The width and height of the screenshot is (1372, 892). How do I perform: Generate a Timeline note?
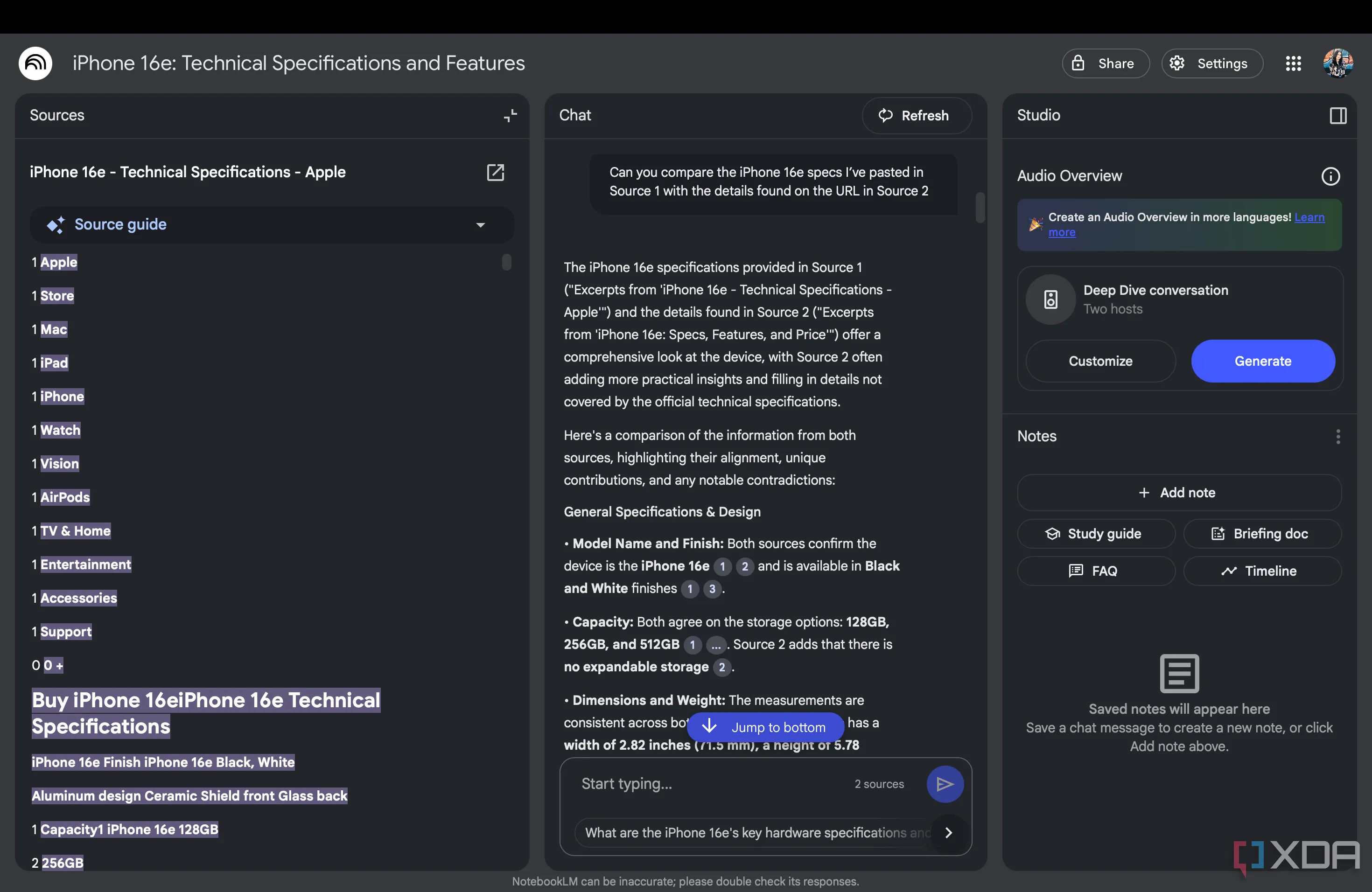[1262, 571]
